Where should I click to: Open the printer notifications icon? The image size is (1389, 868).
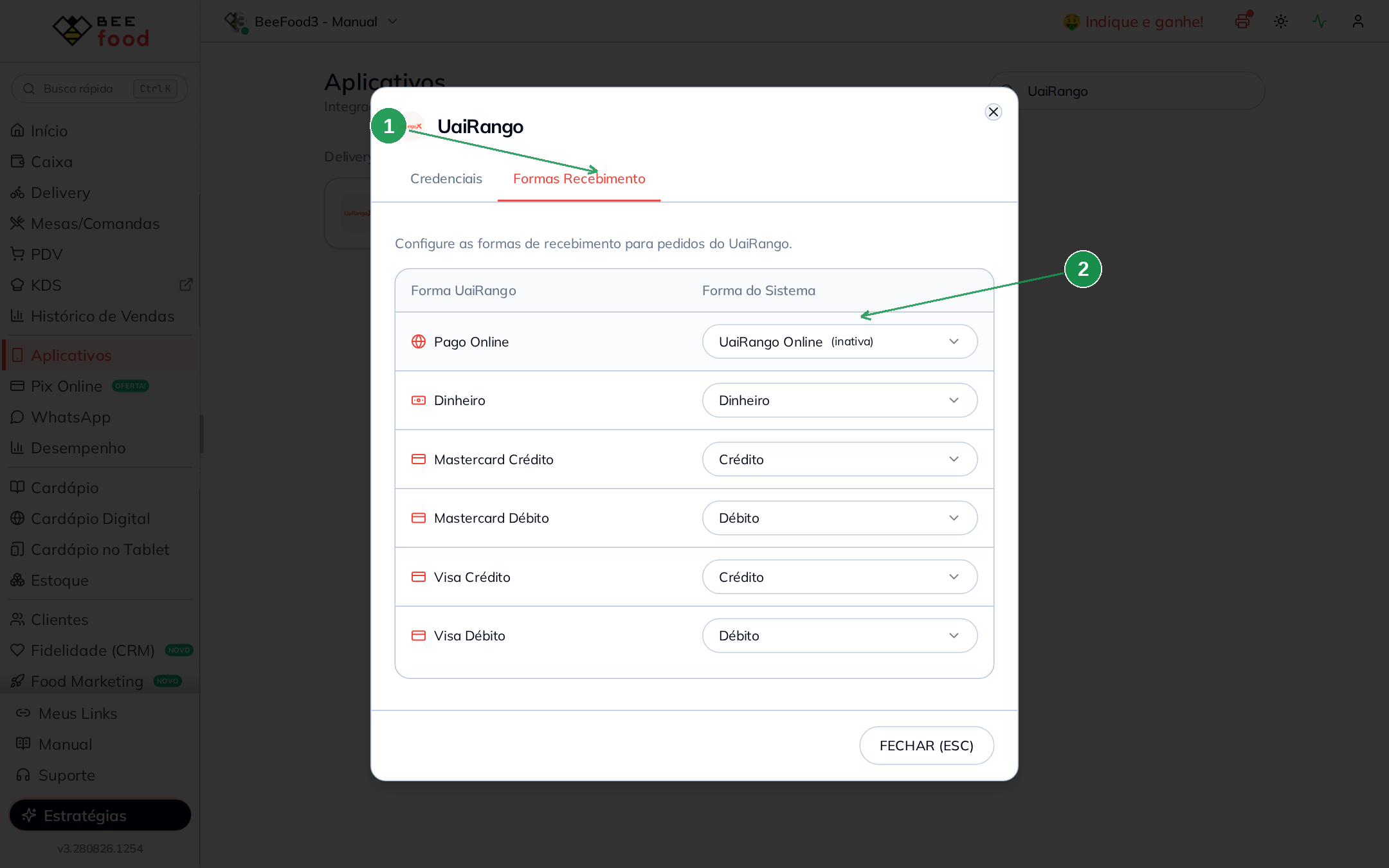(1242, 21)
